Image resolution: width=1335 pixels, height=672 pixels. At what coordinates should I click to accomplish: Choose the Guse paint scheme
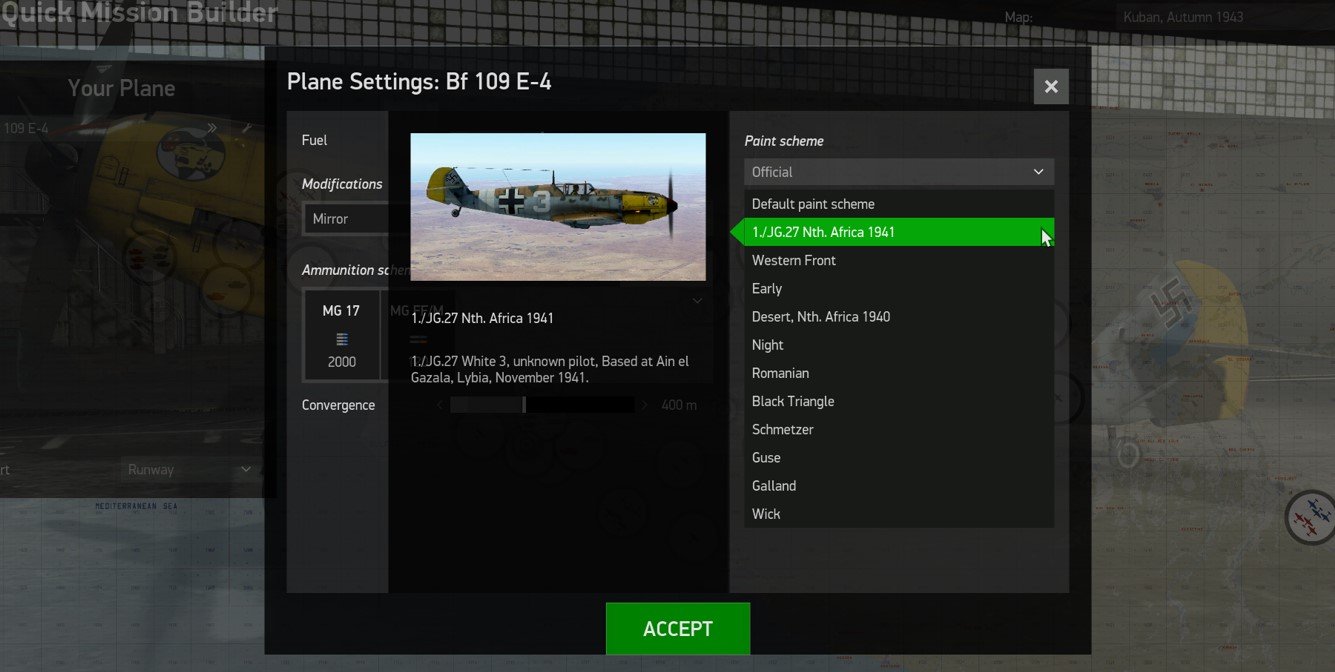click(x=899, y=457)
